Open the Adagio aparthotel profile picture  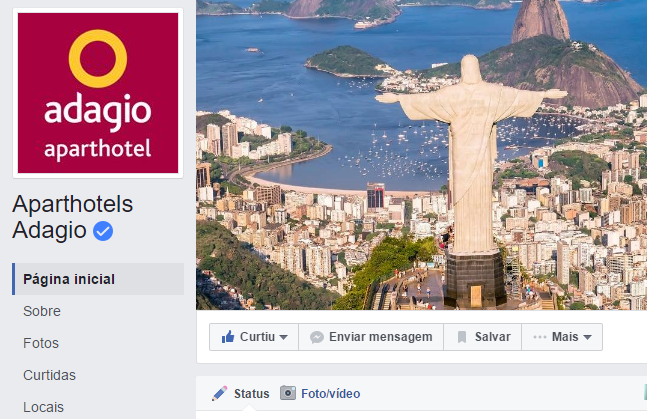[98, 93]
